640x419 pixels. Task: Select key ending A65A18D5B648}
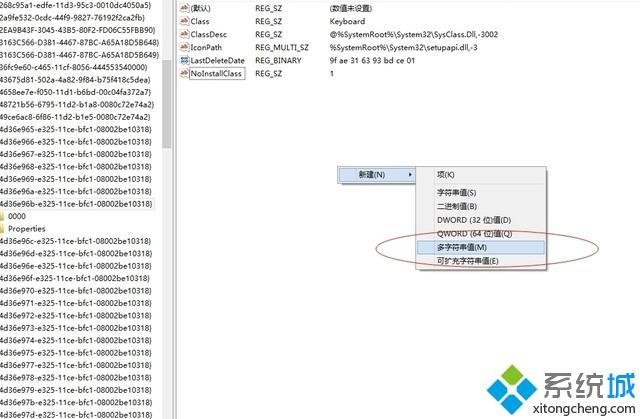pos(80,42)
